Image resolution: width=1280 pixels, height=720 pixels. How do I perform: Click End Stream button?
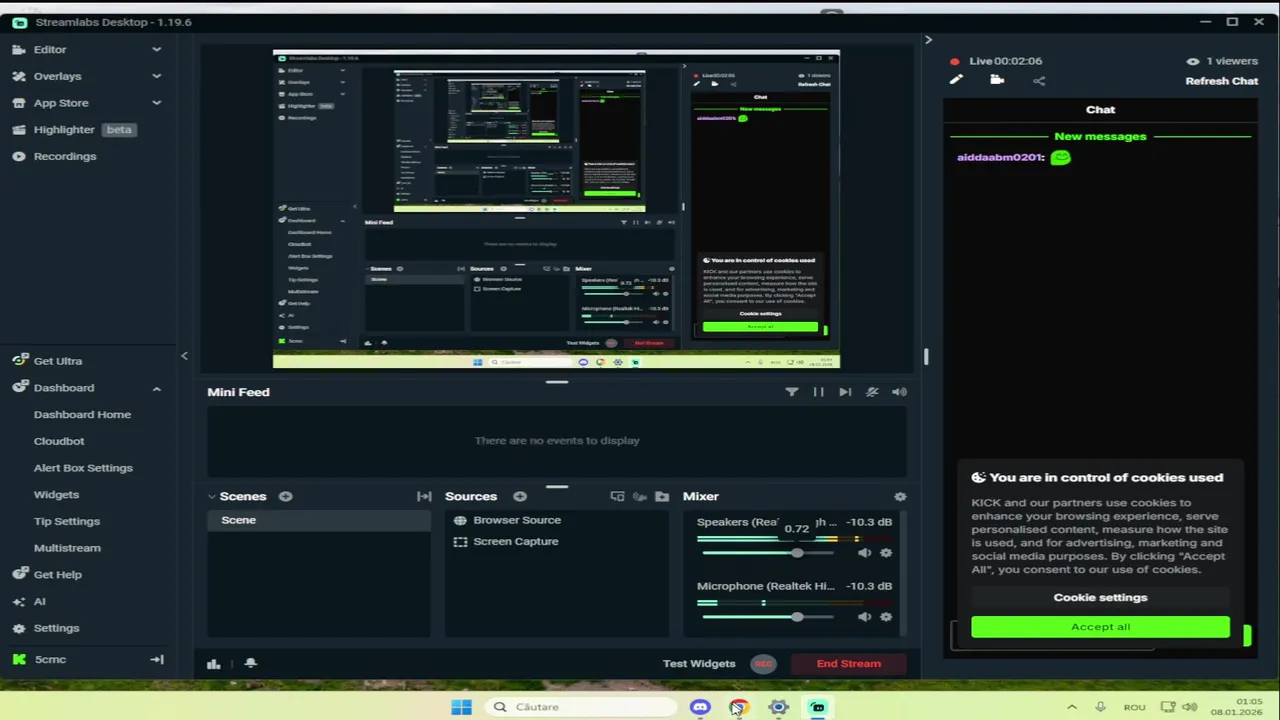(x=849, y=663)
